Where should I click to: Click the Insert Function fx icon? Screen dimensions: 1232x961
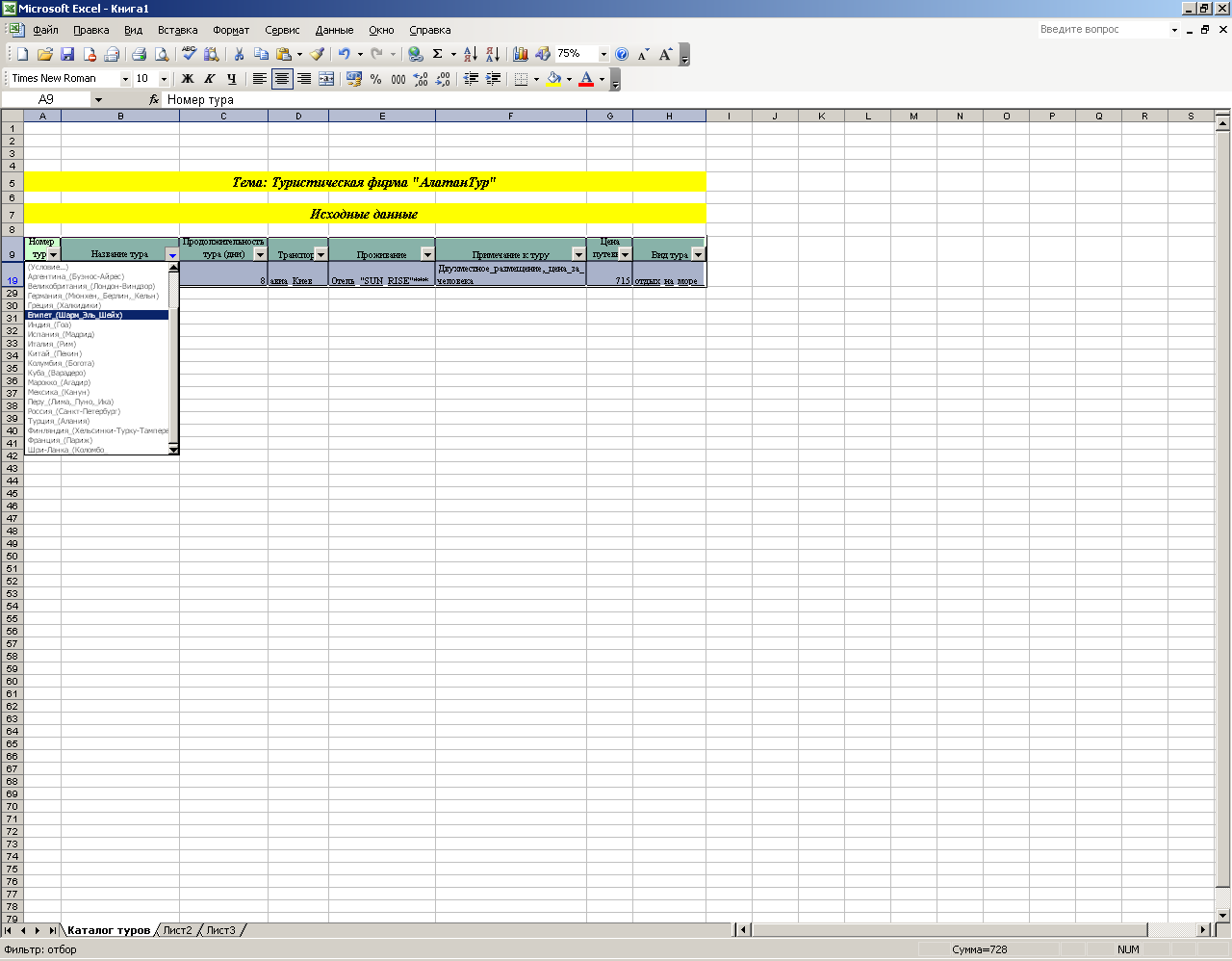tap(154, 99)
